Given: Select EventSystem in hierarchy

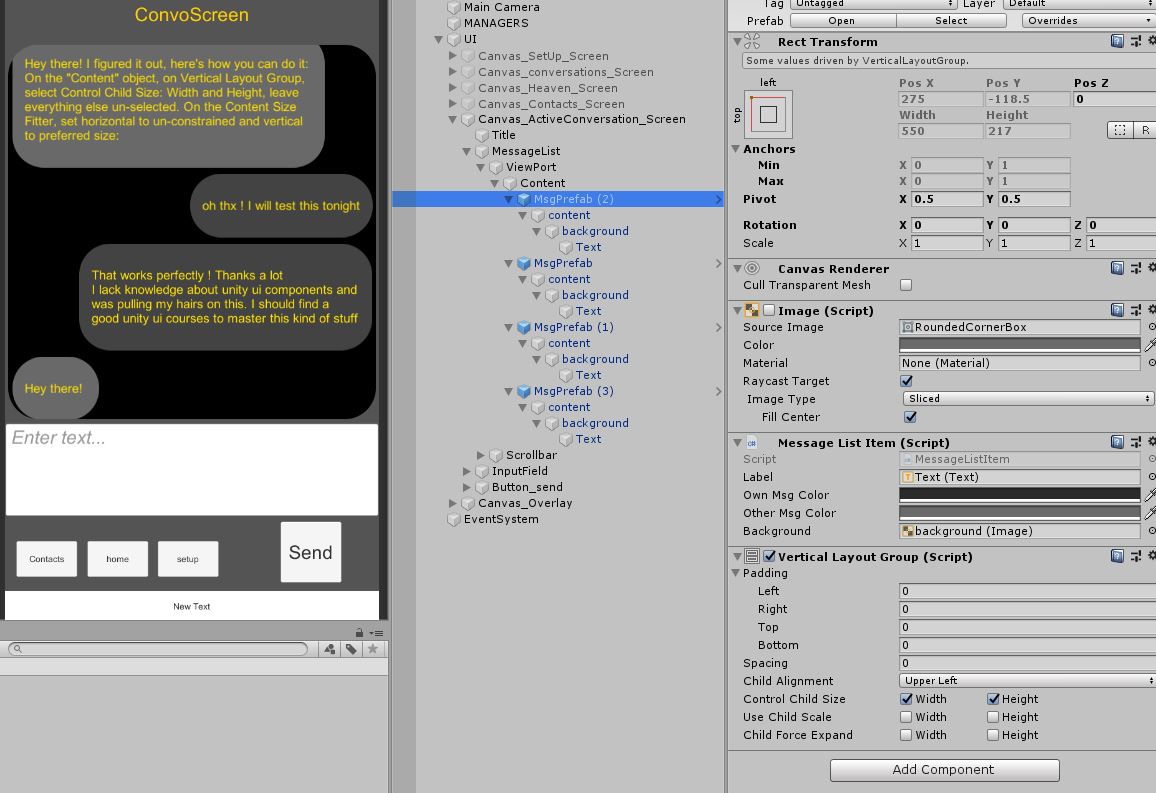Looking at the screenshot, I should 501,519.
